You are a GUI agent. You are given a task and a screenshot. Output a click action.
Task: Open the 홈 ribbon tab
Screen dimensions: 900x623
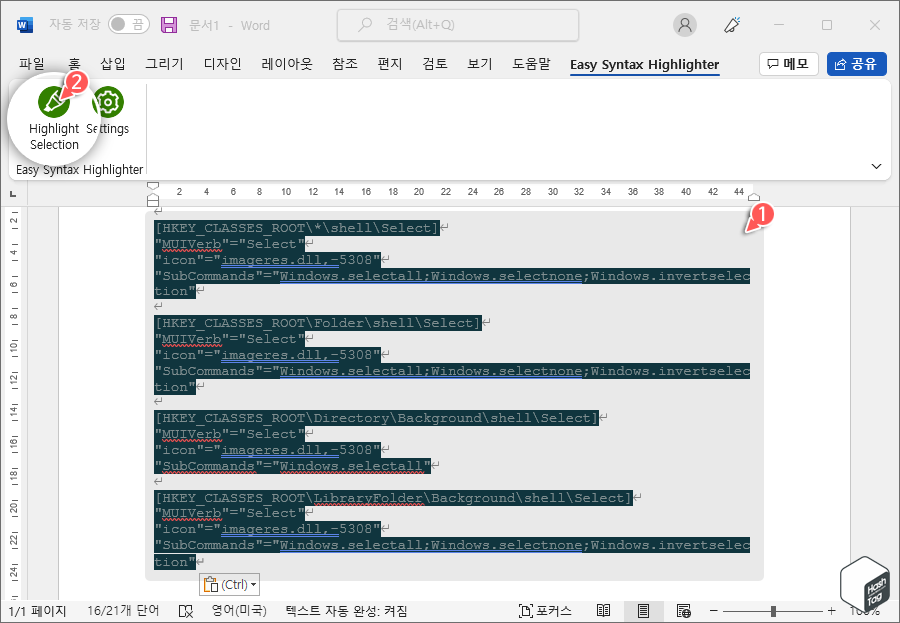74,64
